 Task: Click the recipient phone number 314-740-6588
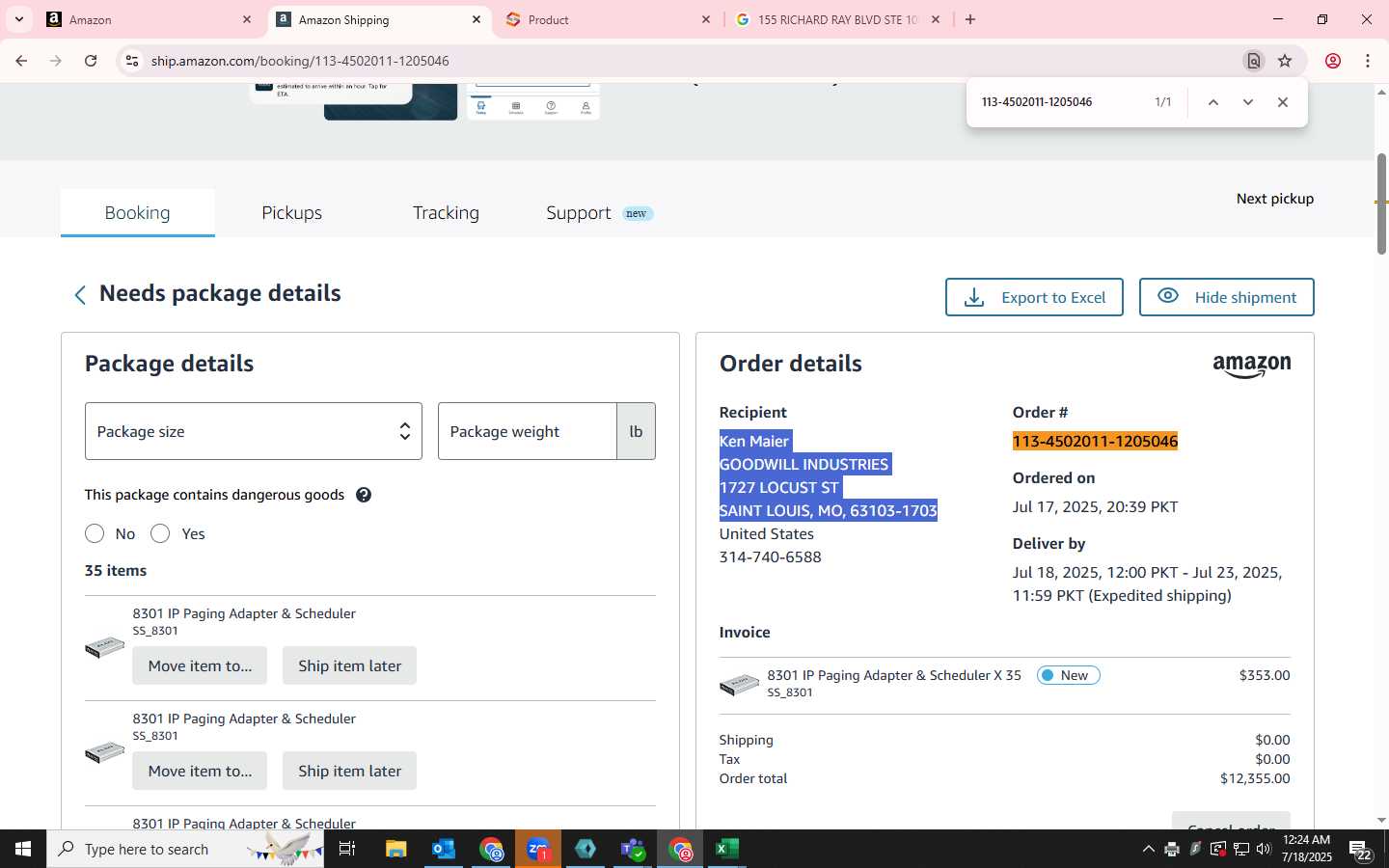click(770, 556)
